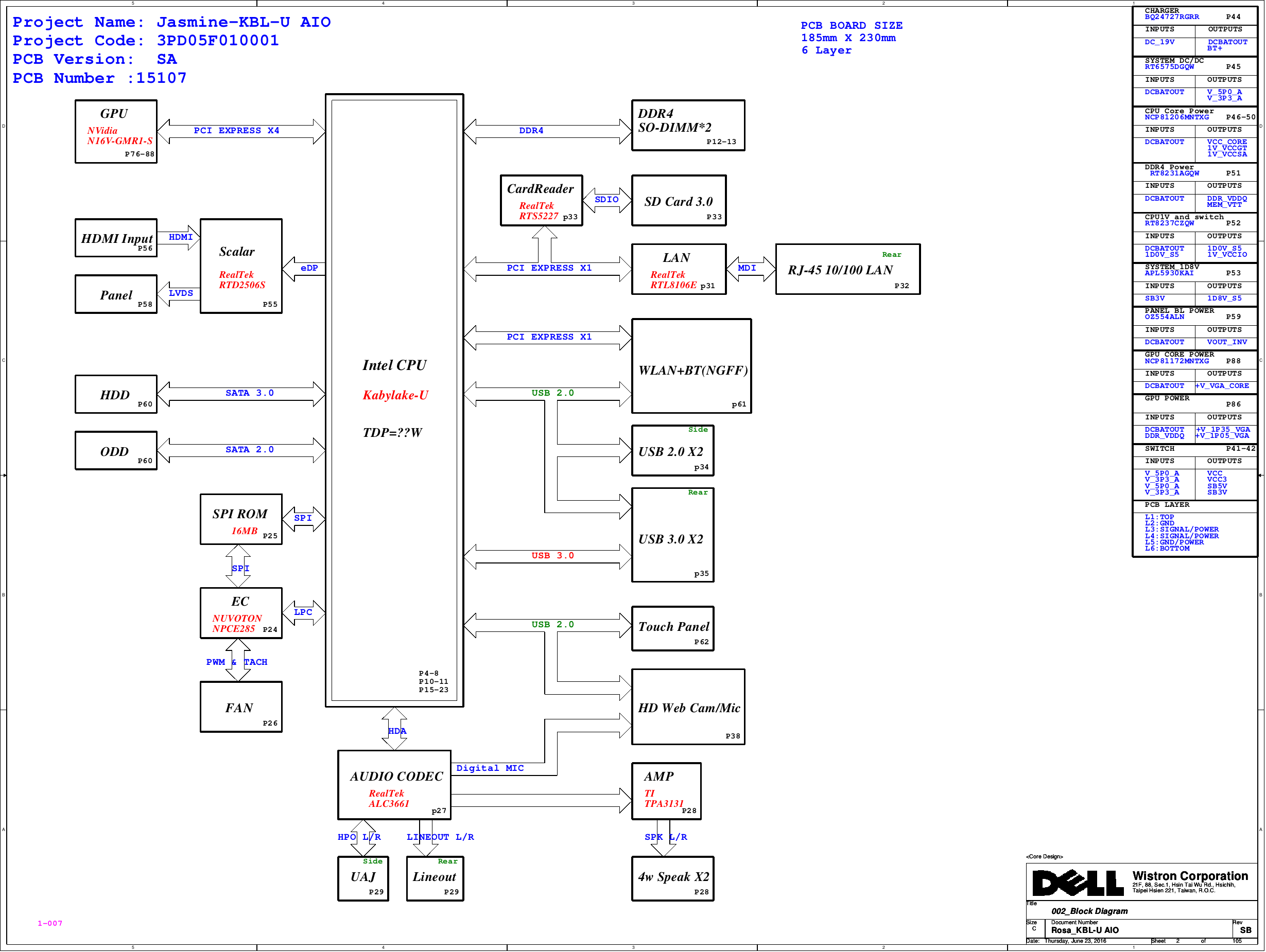Select the WLAN+BT(NGFF) block
This screenshot has width=1266, height=952.
pos(691,366)
